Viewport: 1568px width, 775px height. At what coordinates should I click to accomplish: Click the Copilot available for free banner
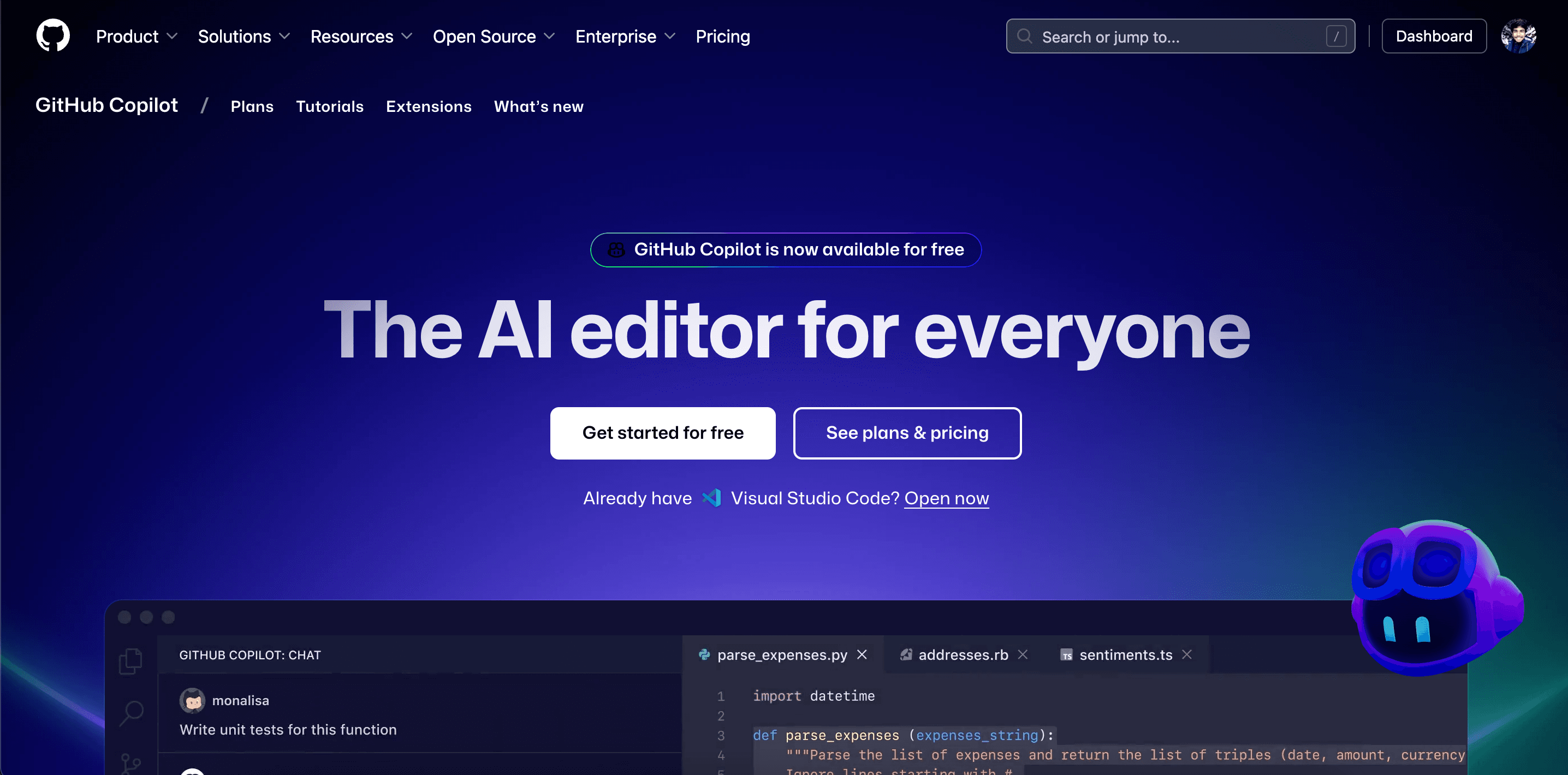[x=785, y=249]
